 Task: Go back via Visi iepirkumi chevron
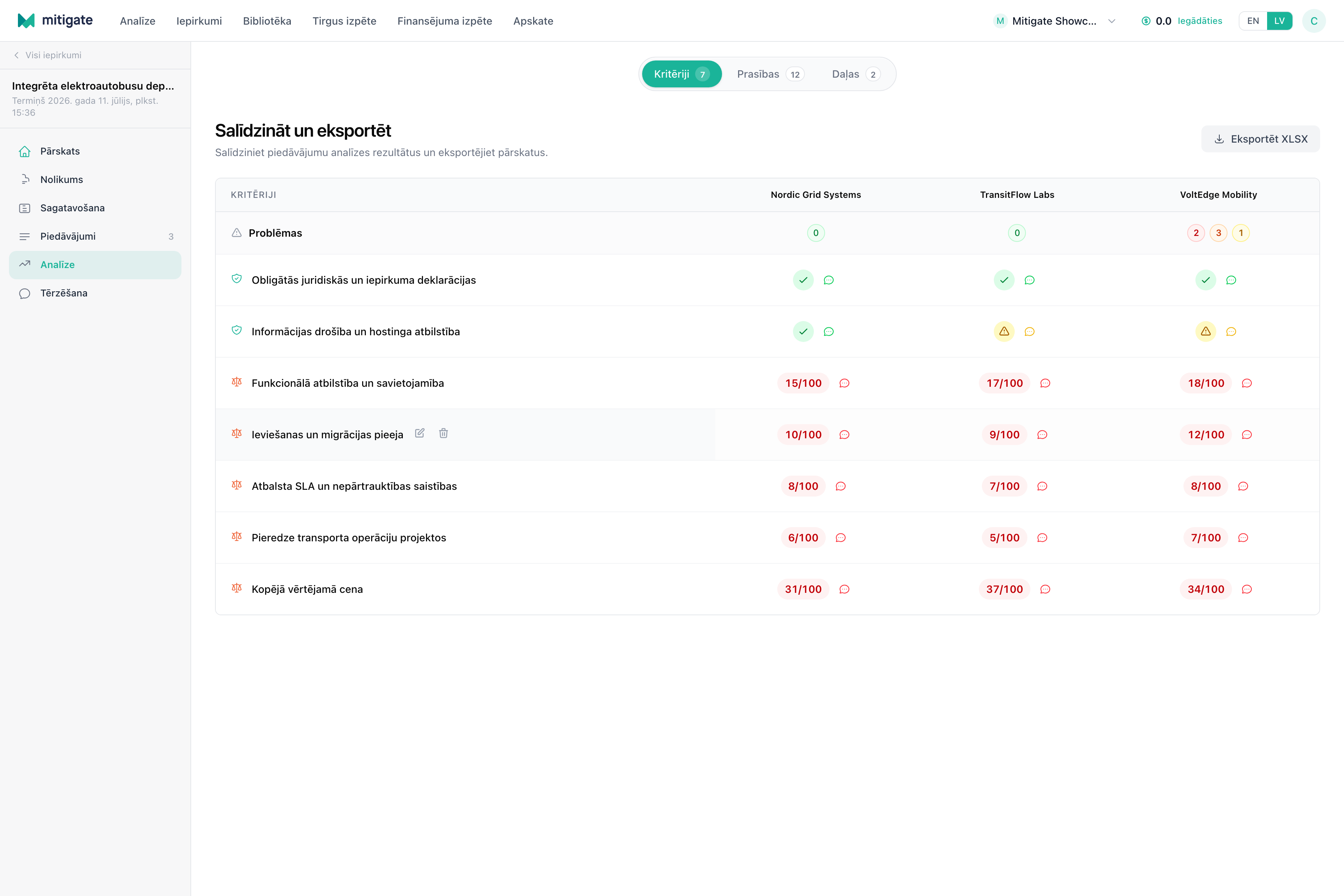tap(16, 55)
